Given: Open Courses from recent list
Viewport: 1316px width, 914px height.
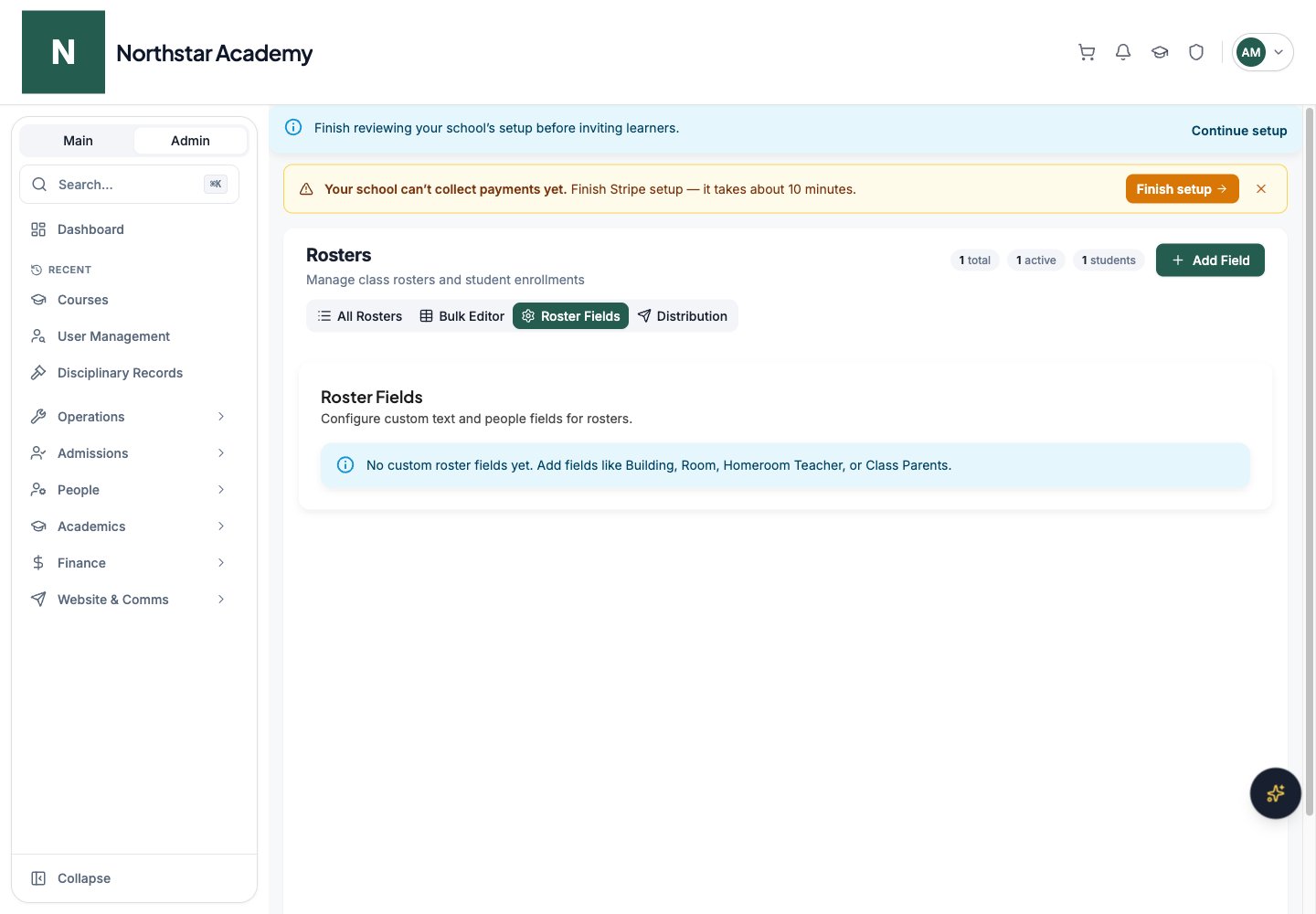Looking at the screenshot, I should click(x=129, y=300).
